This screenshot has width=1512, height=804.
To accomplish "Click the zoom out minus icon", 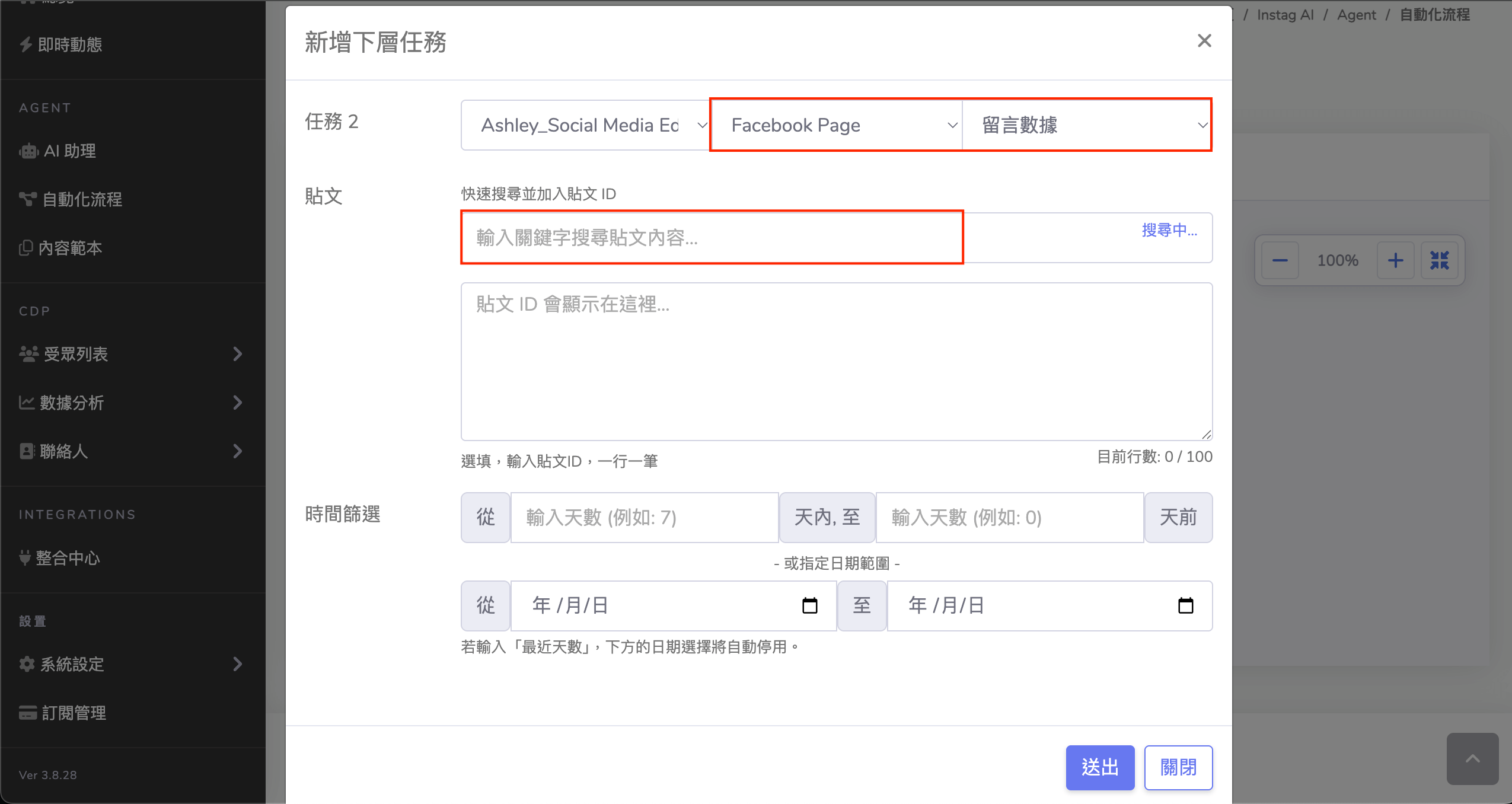I will [x=1280, y=261].
